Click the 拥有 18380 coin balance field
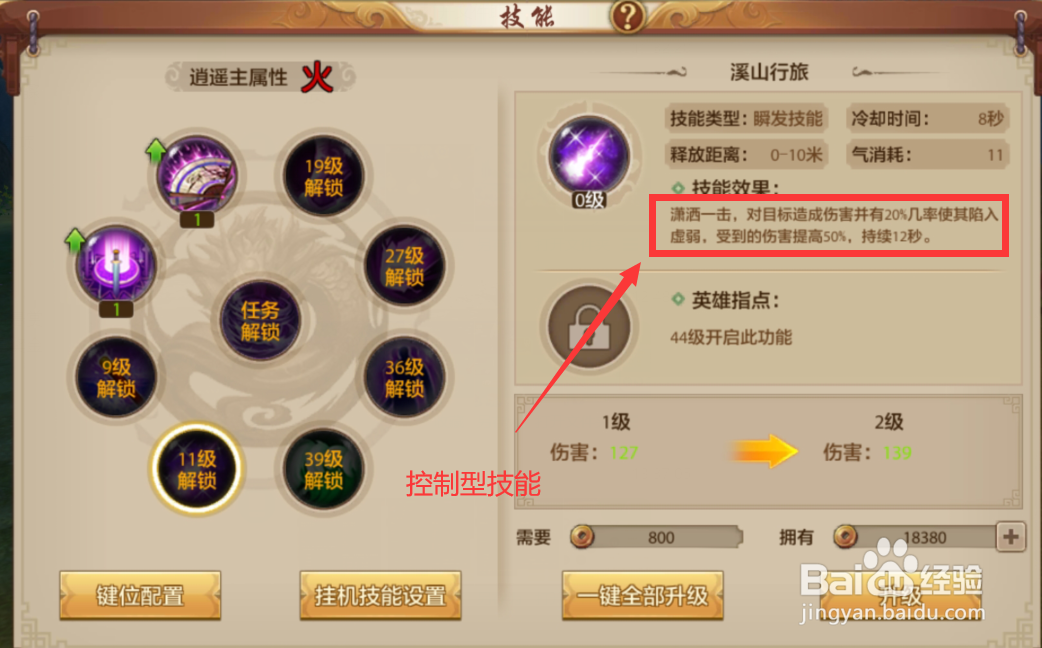The image size is (1042, 648). [x=916, y=536]
